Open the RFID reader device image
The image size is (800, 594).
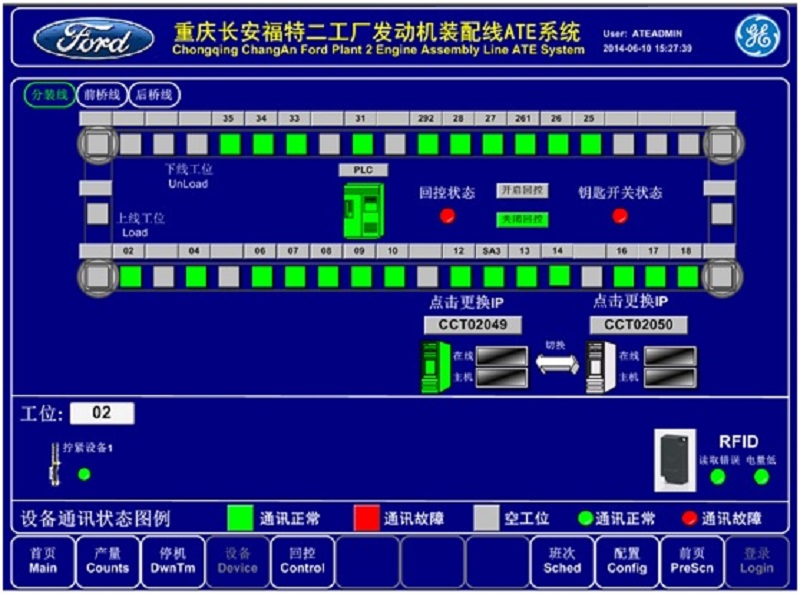coord(676,460)
